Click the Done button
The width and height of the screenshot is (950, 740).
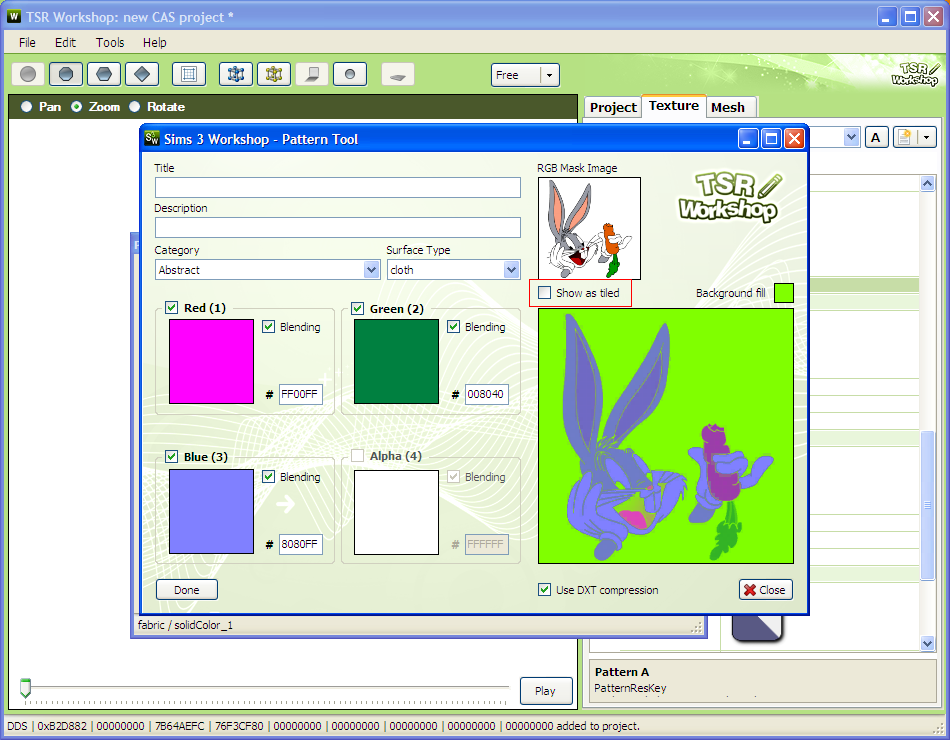coord(187,590)
